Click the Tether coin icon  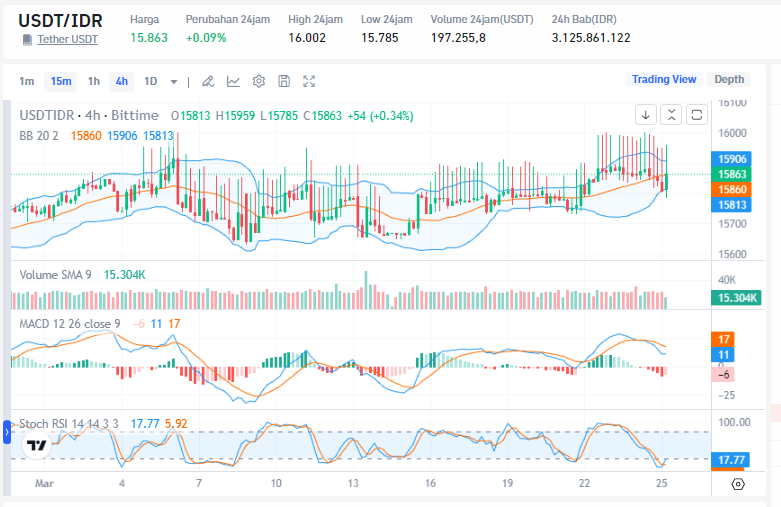click(27, 40)
